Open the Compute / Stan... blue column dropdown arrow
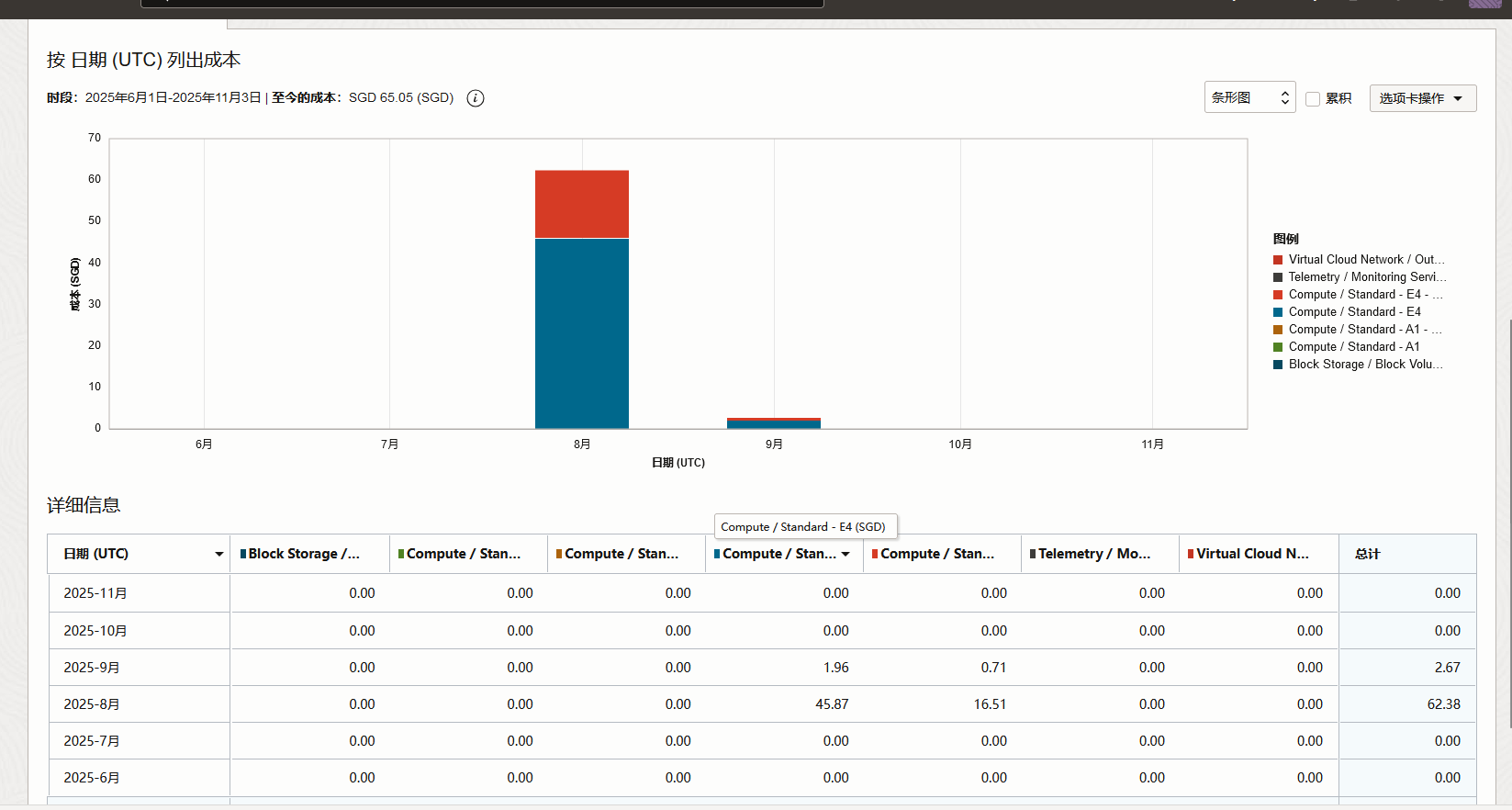The height and width of the screenshot is (810, 1512). point(846,554)
